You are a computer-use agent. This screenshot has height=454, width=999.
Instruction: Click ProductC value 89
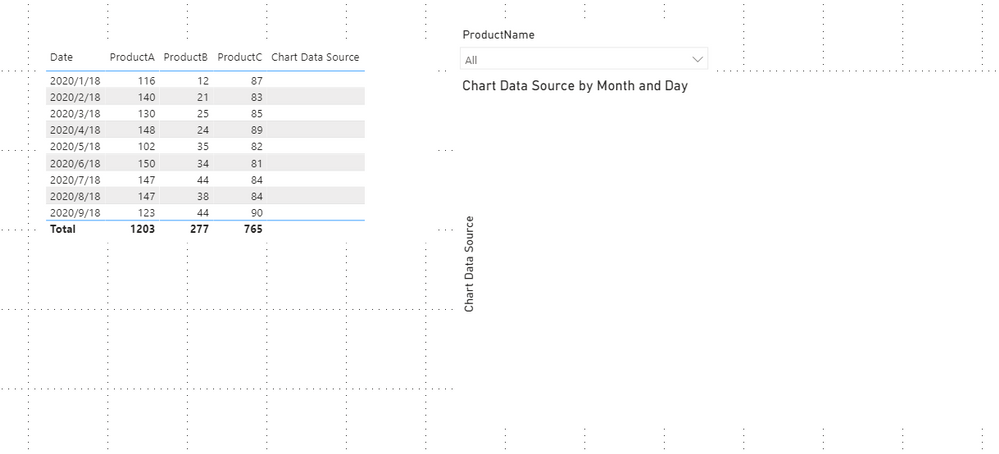click(x=256, y=131)
